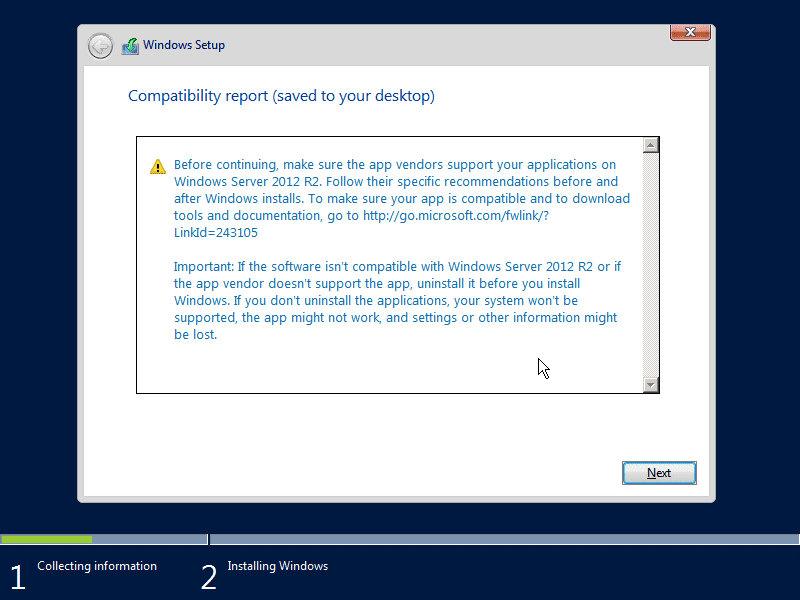Screen dimensions: 800x600
Task: Select the step 2 numeral indicator
Action: 209,577
